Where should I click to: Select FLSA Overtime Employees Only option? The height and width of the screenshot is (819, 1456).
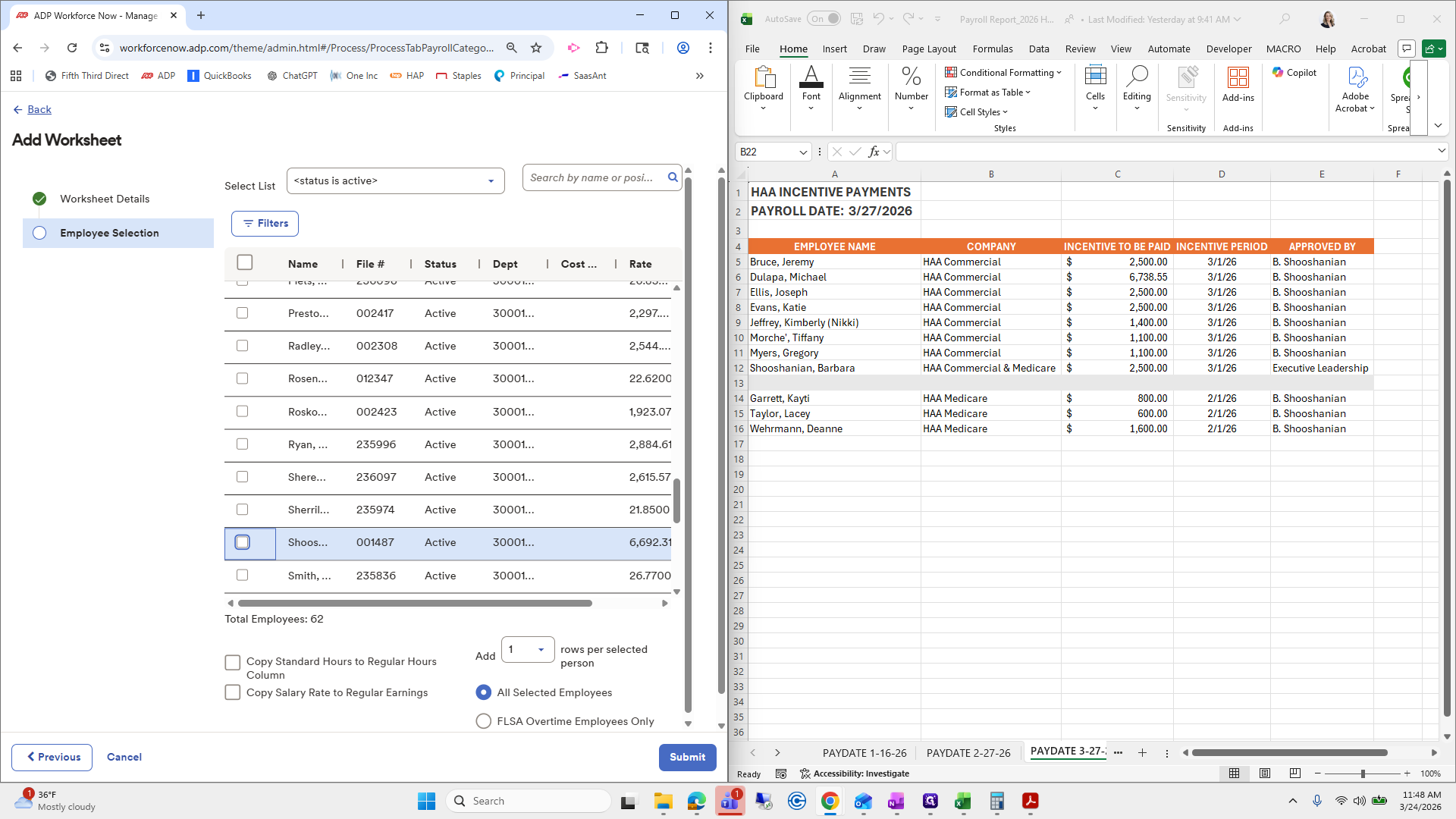(x=483, y=721)
